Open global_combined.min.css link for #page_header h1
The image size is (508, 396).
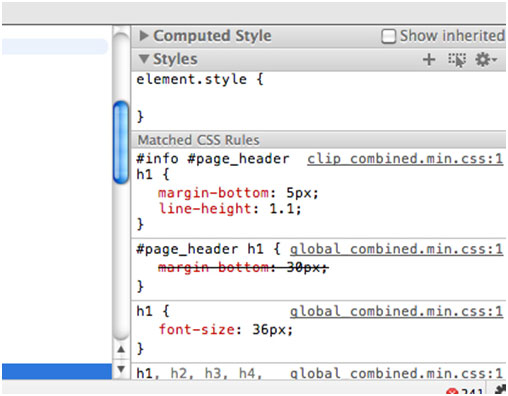click(396, 249)
